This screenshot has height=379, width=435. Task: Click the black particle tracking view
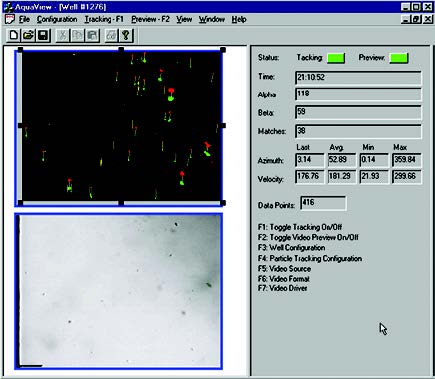[121, 126]
